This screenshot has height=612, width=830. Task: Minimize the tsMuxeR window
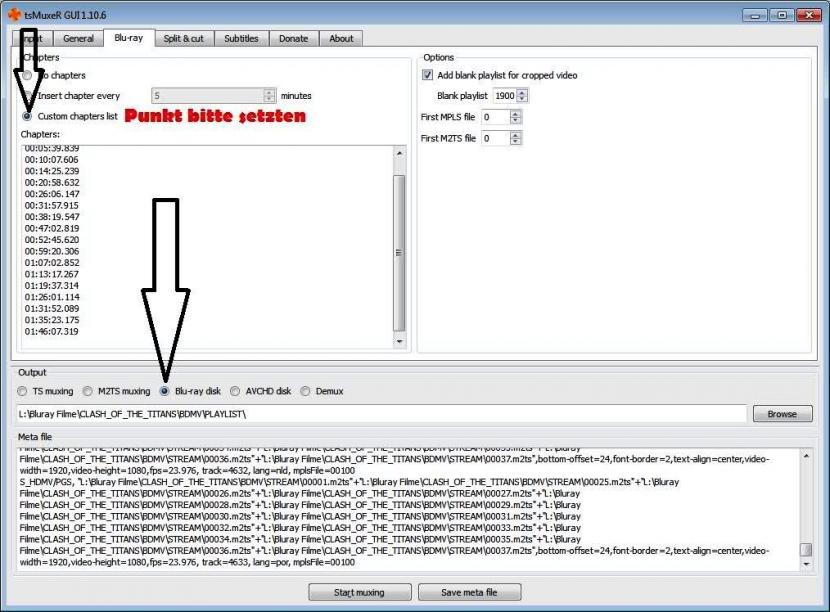pos(755,15)
